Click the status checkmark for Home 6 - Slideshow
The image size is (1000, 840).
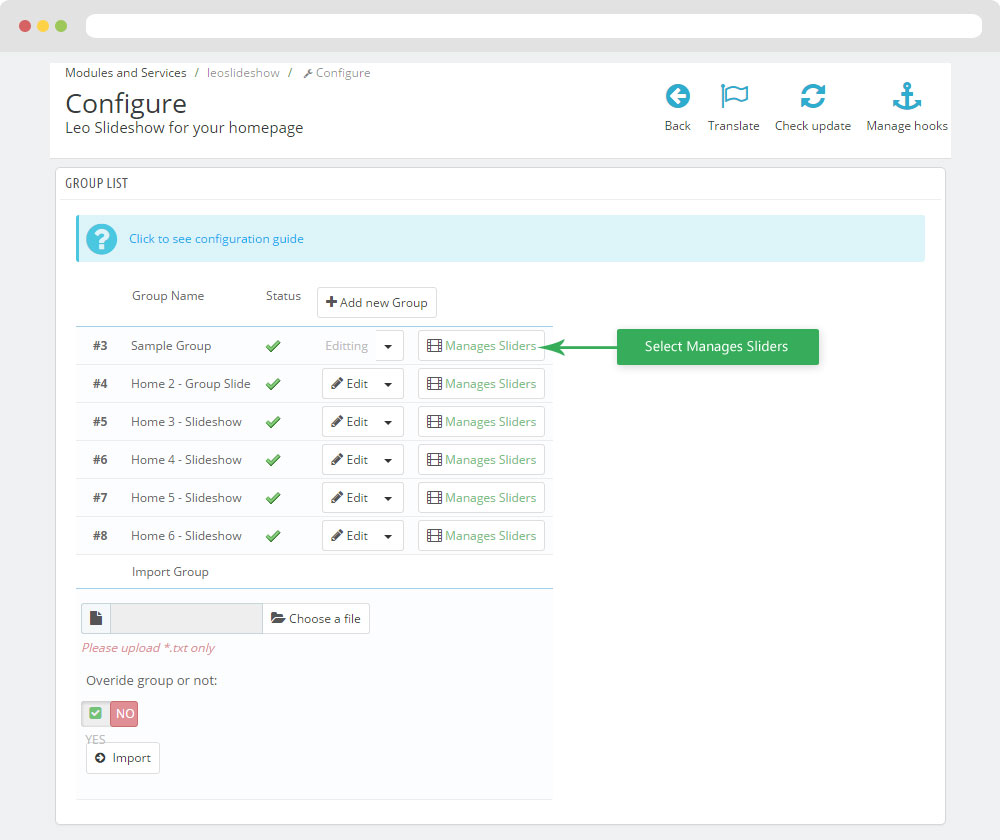point(273,536)
